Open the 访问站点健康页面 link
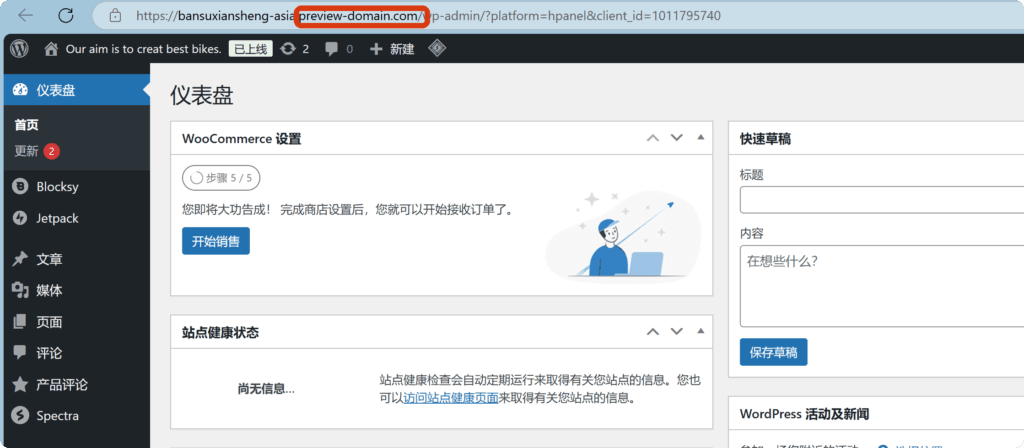This screenshot has width=1024, height=448. 451,397
